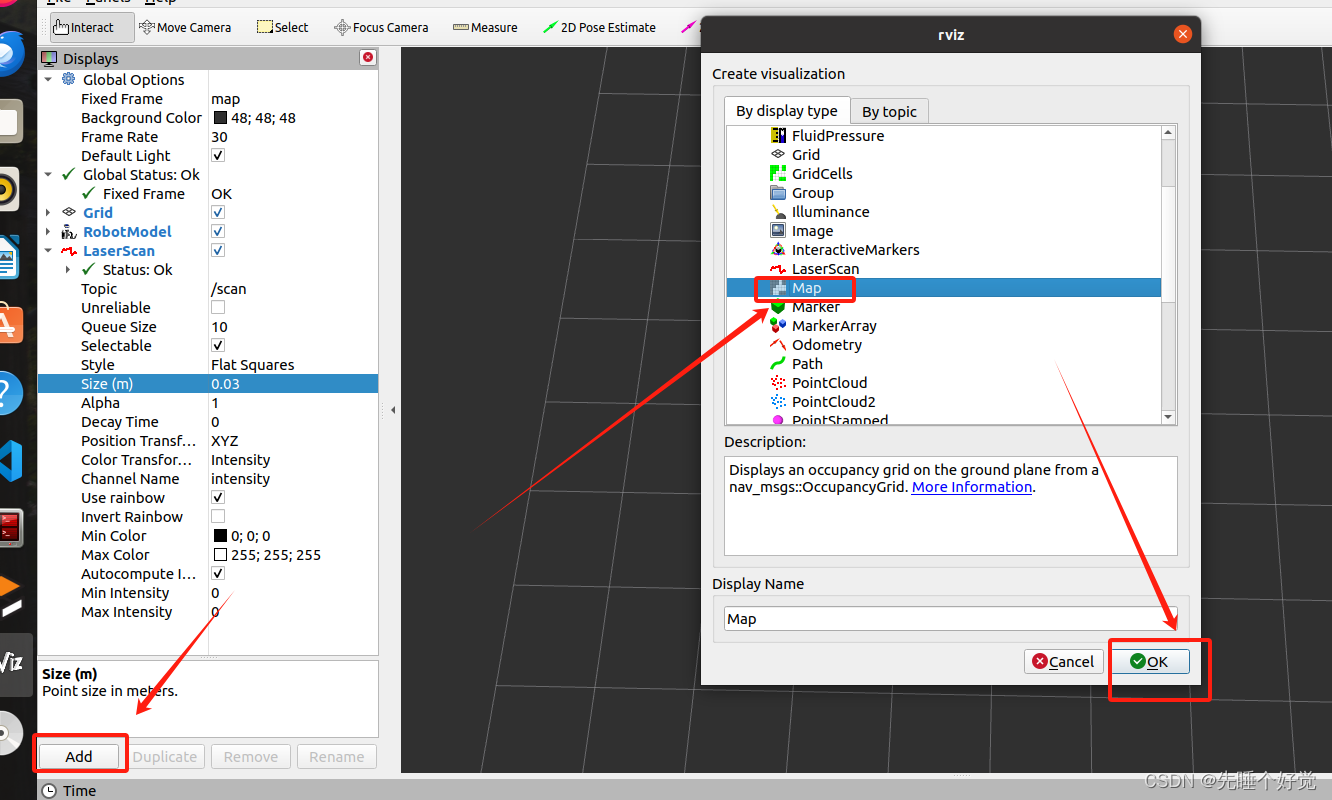This screenshot has height=800, width=1332.
Task: Select the Interact tool
Action: point(90,27)
